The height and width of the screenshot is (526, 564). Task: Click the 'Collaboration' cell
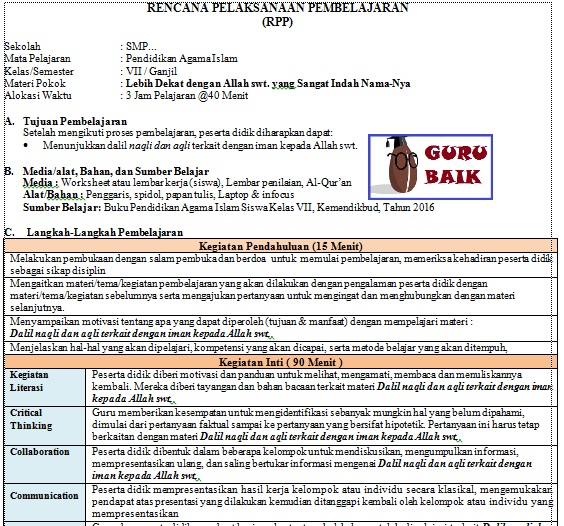(45, 464)
